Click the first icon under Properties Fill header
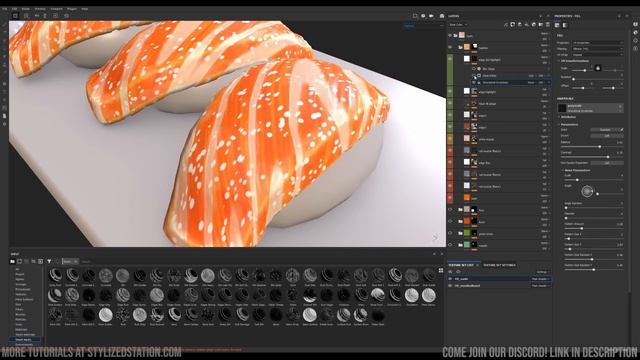The height and width of the screenshot is (360, 640). coord(558,25)
